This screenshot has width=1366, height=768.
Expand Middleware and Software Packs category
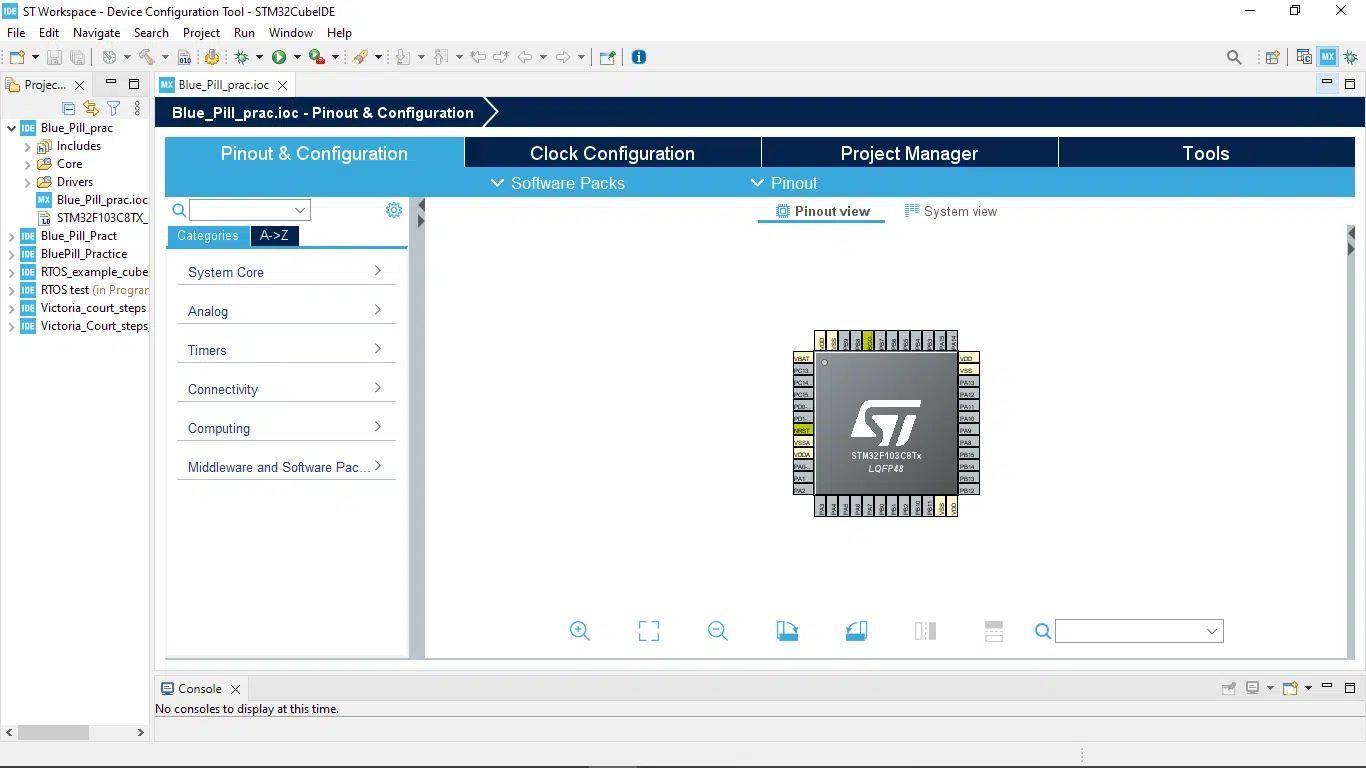tap(286, 467)
